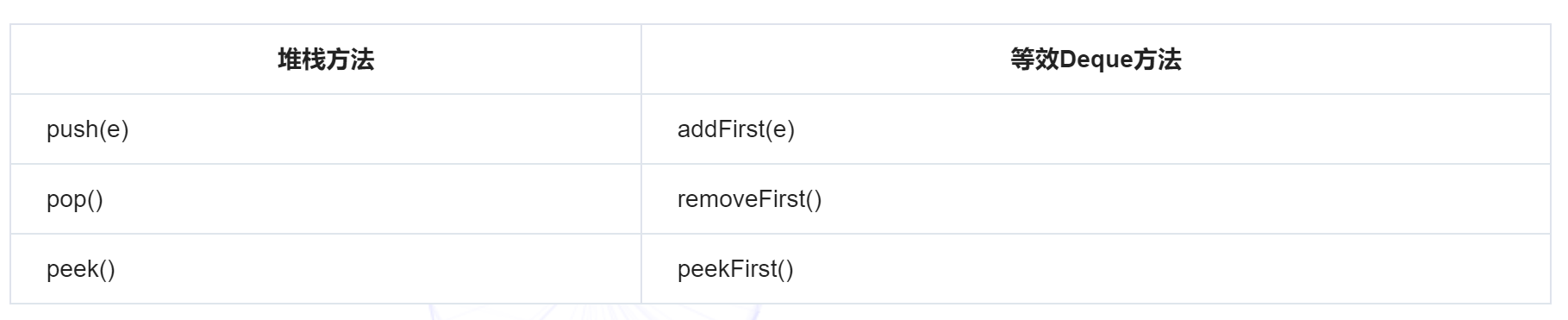Click the 堆栈方法 column header
The width and height of the screenshot is (1568, 320).
click(x=326, y=60)
